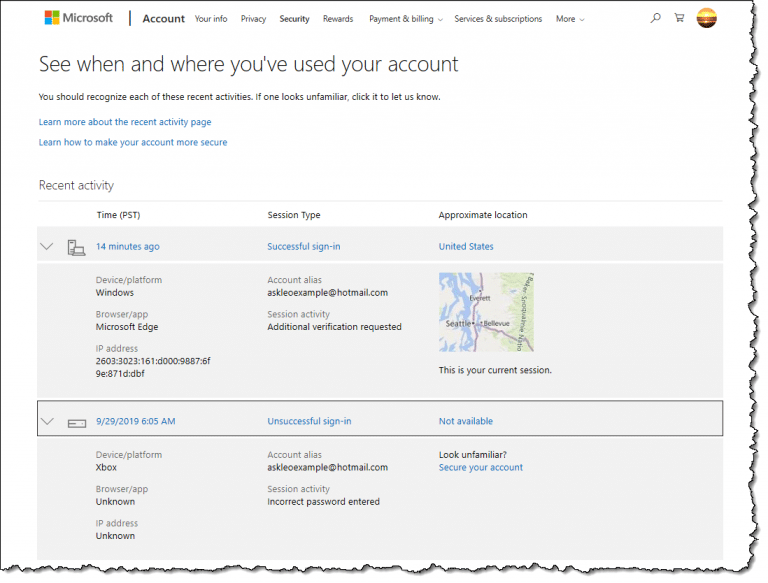This screenshot has width=768, height=583.
Task: Click Learn how to make account more secure
Action: point(133,142)
